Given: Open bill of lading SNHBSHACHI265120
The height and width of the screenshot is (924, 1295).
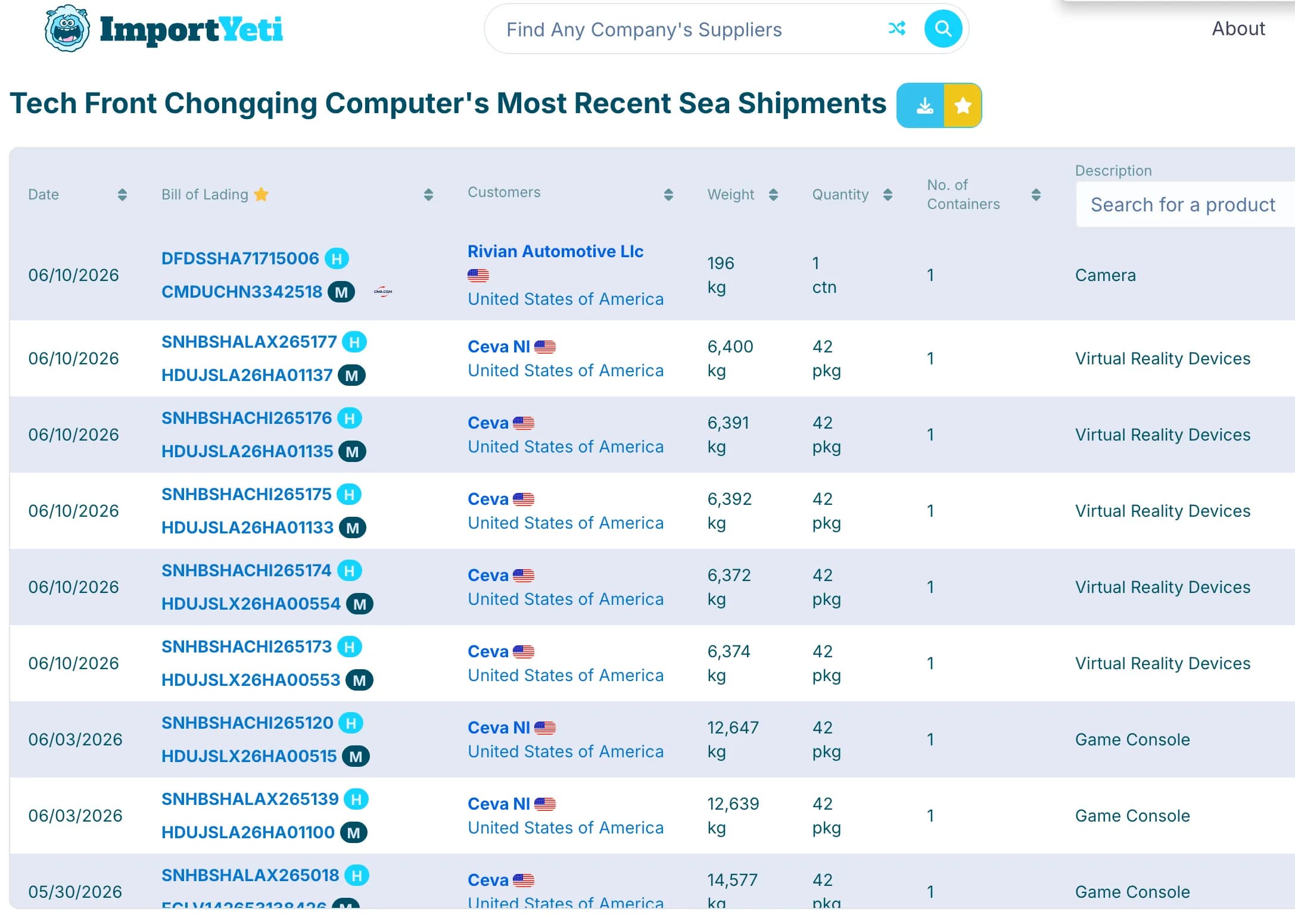Looking at the screenshot, I should coord(247,723).
